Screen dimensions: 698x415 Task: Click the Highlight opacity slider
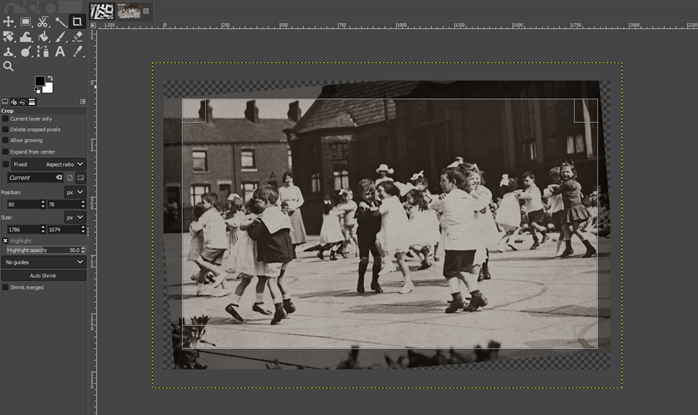tap(43, 250)
